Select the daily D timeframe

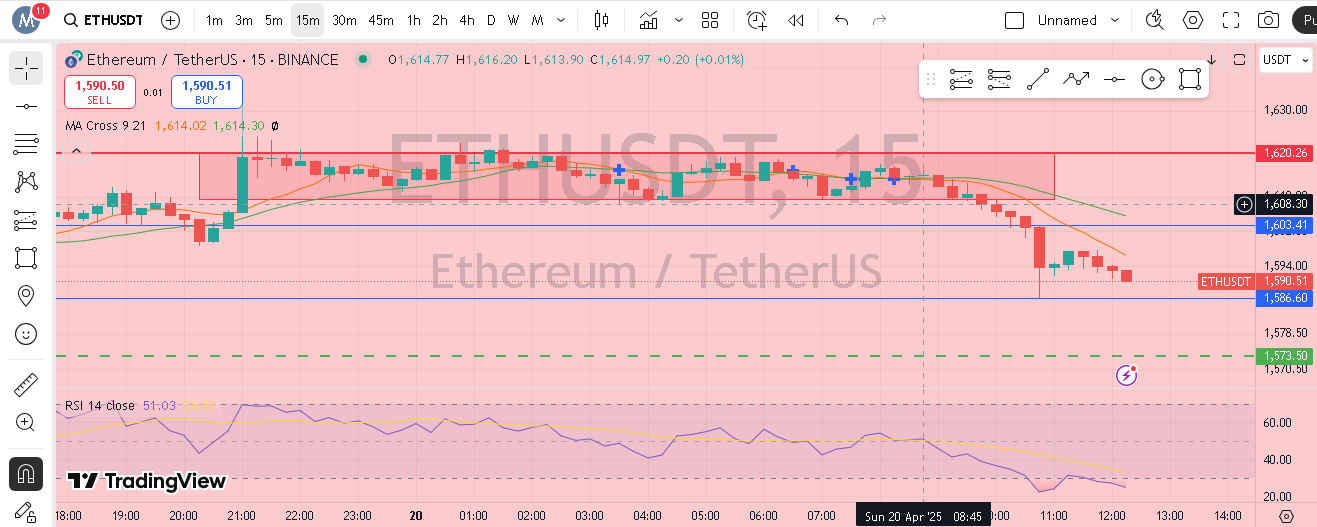point(491,20)
